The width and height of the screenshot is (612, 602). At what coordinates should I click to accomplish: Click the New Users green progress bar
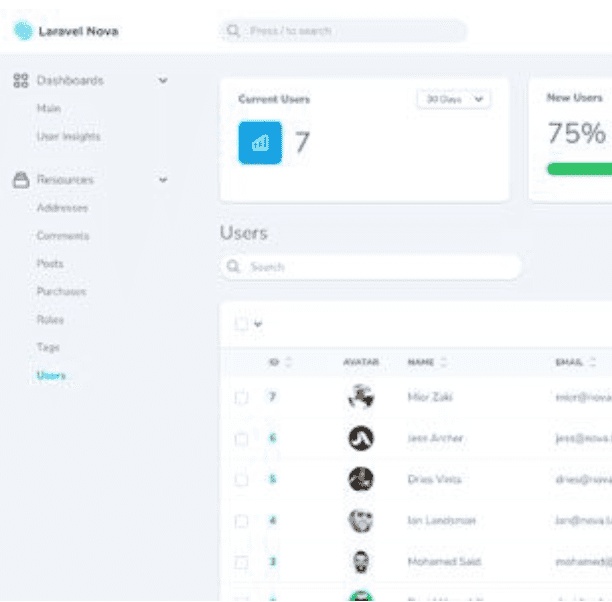(x=579, y=168)
